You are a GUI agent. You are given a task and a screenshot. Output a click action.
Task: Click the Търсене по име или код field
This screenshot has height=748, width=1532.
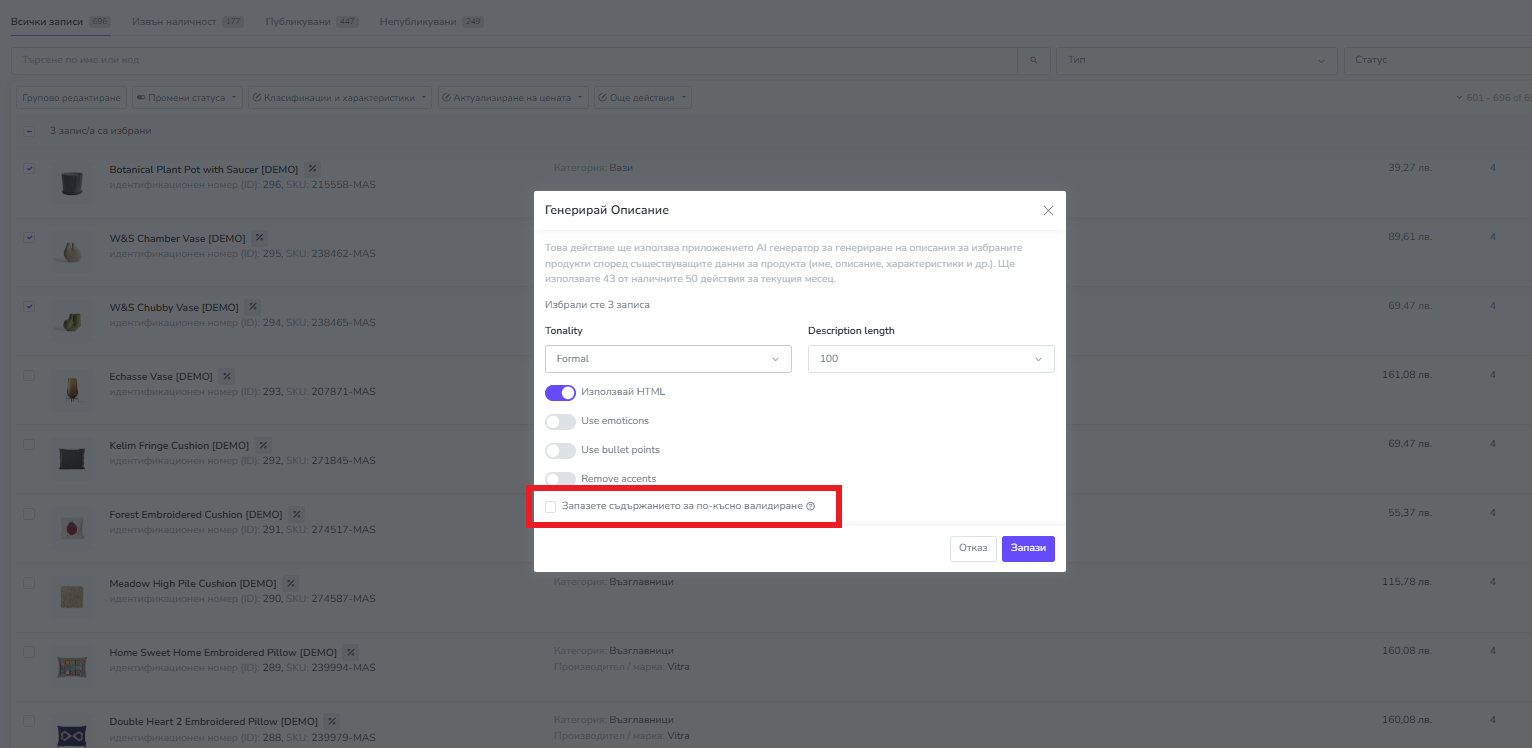coord(515,60)
